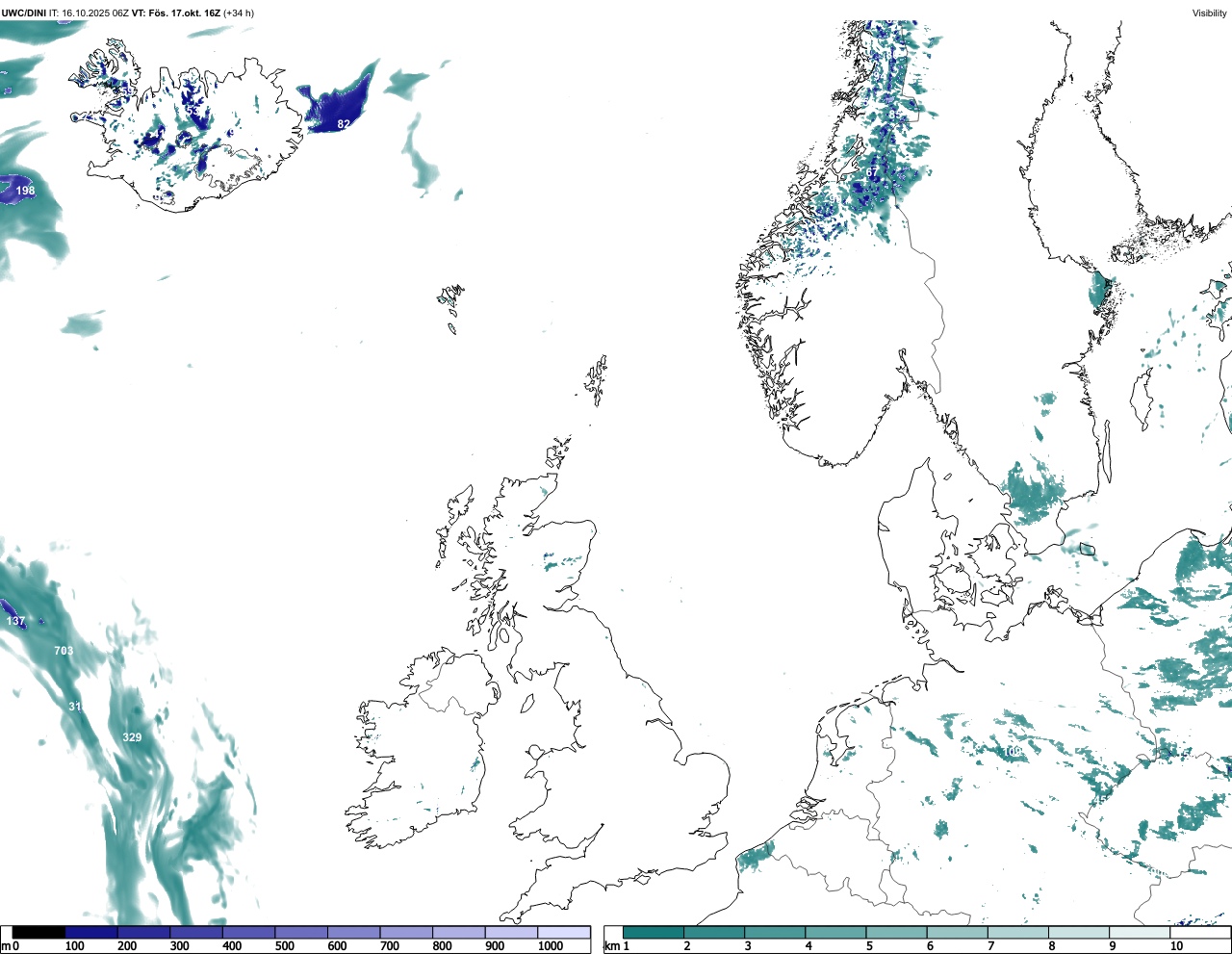Pick the 500–600 m legend color block
This screenshot has height=954, width=1232.
click(x=301, y=932)
